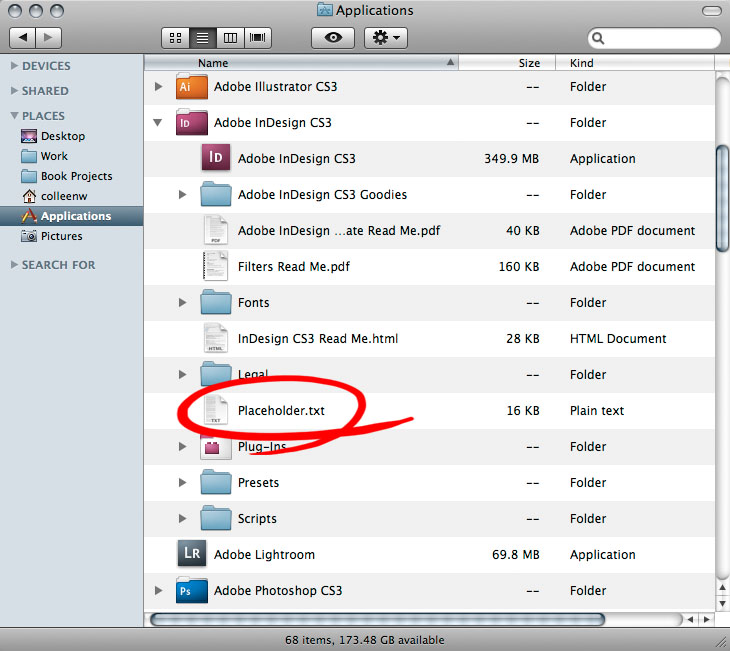Expand the Adobe Illustrator CS3 folder
Image resolution: width=730 pixels, height=651 pixels.
click(x=158, y=86)
